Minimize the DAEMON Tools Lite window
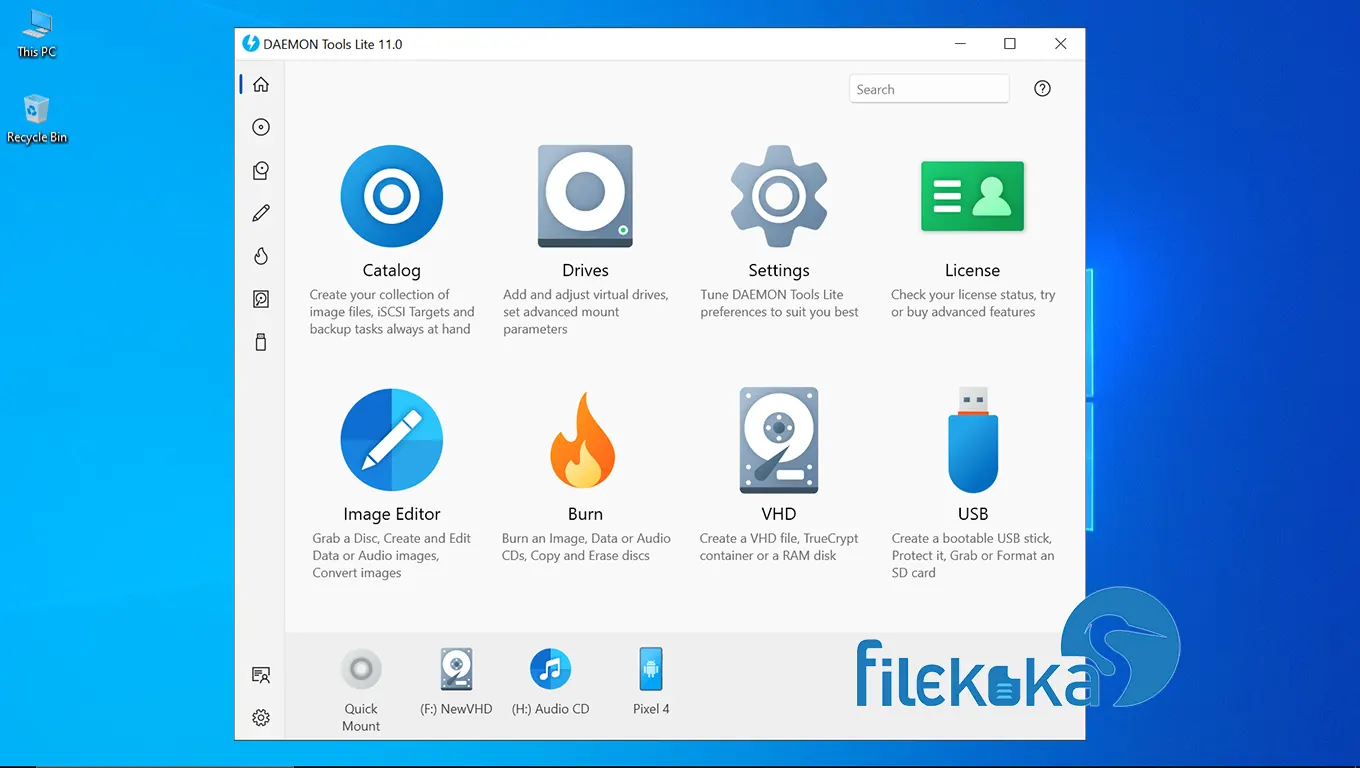This screenshot has height=768, width=1360. (x=960, y=44)
